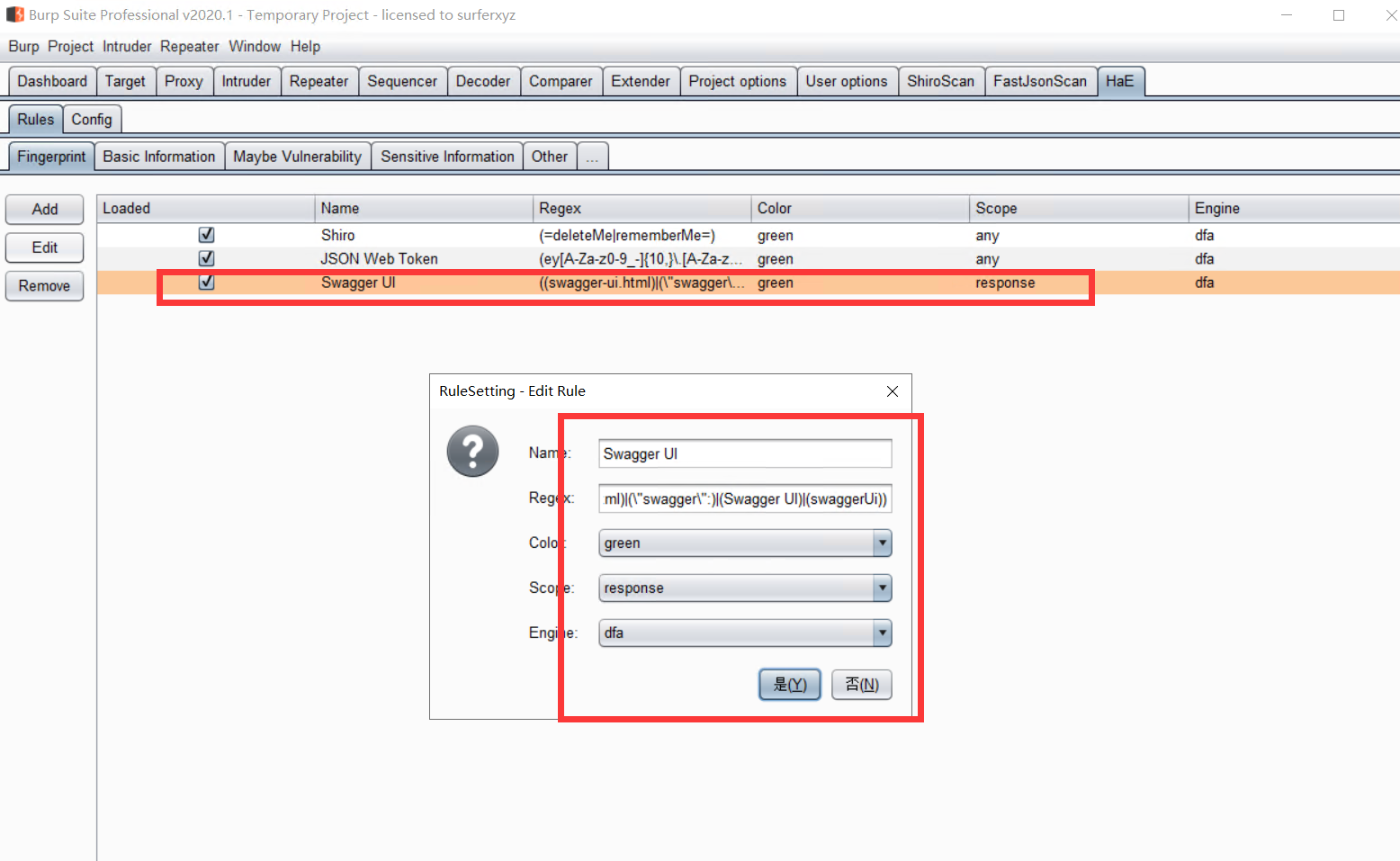Image resolution: width=1400 pixels, height=861 pixels.
Task: Cancel with the 否(N) button
Action: (862, 685)
